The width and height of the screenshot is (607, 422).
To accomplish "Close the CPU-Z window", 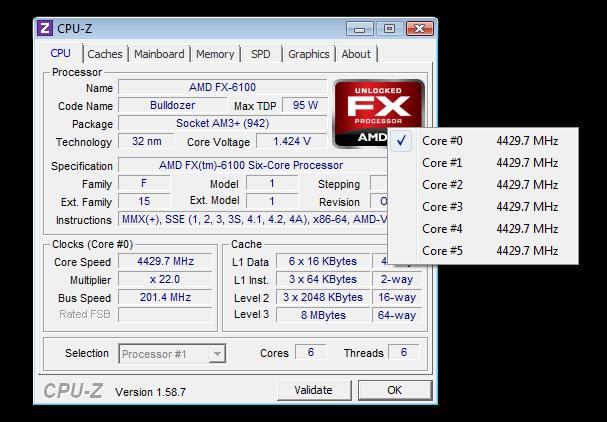I will click(420, 29).
